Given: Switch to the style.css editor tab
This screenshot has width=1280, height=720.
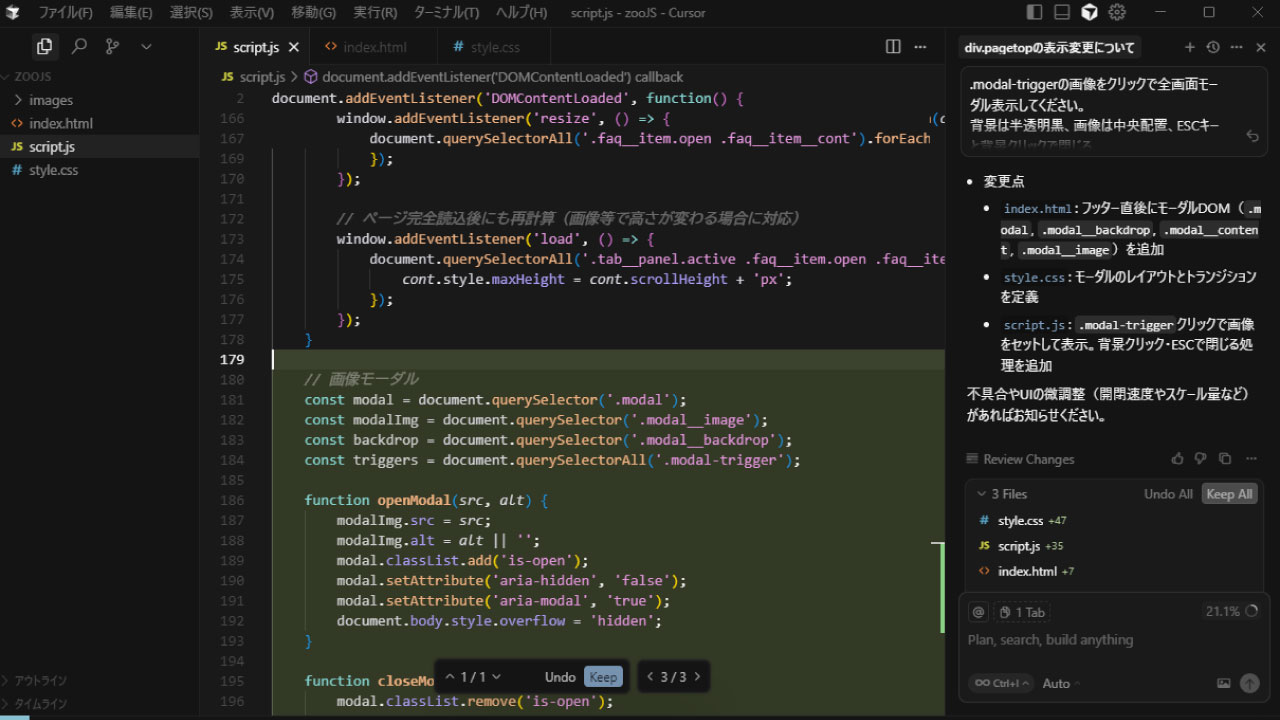Looking at the screenshot, I should [x=494, y=47].
